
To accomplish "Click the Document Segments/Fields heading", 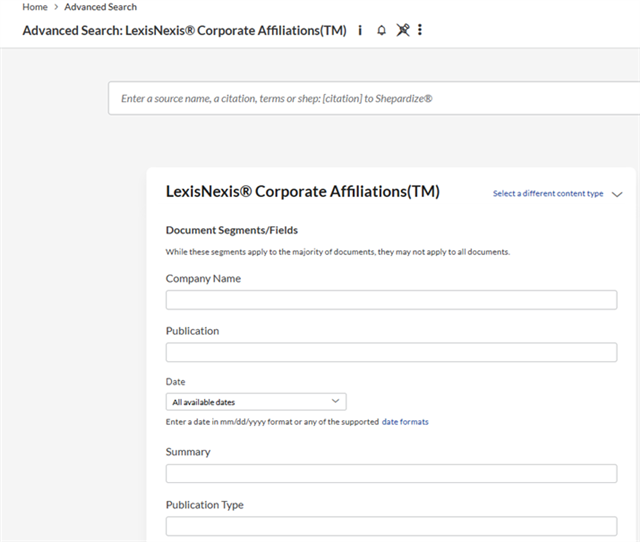I will coord(231,230).
